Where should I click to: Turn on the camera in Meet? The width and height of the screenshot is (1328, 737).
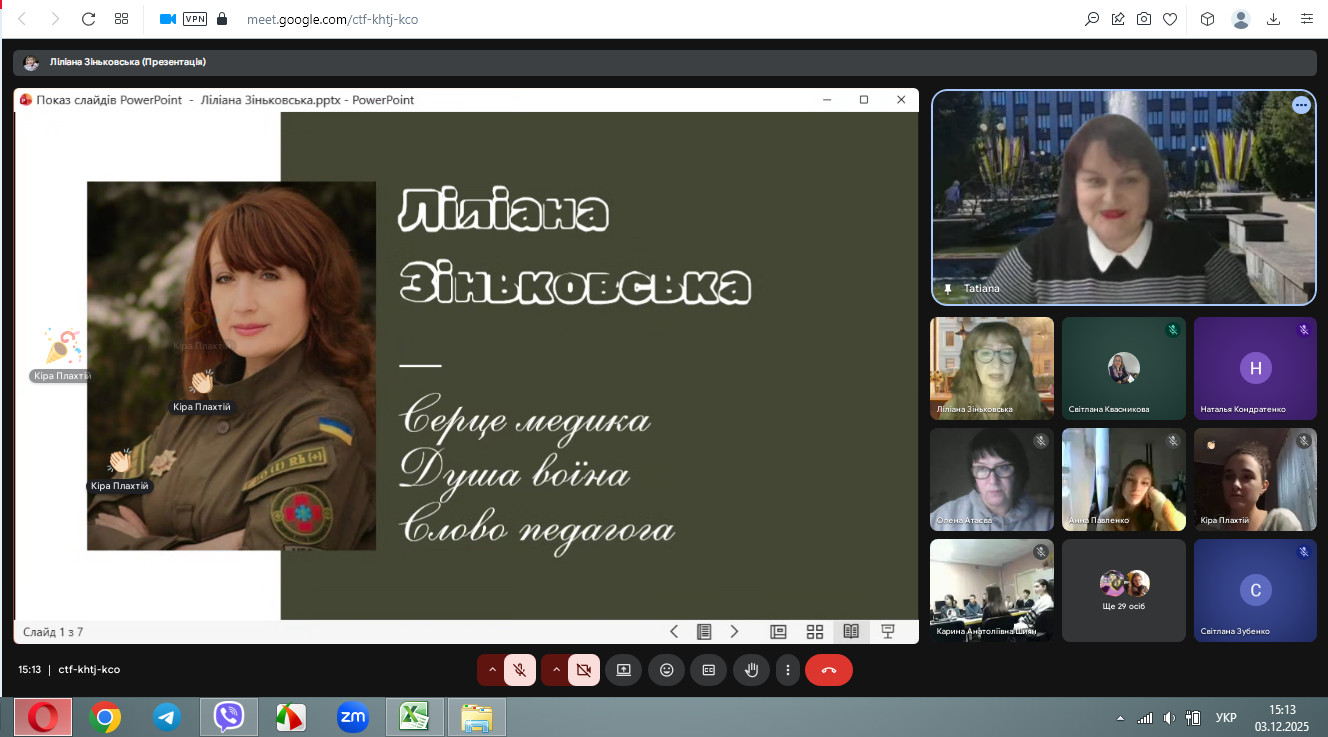(x=584, y=670)
